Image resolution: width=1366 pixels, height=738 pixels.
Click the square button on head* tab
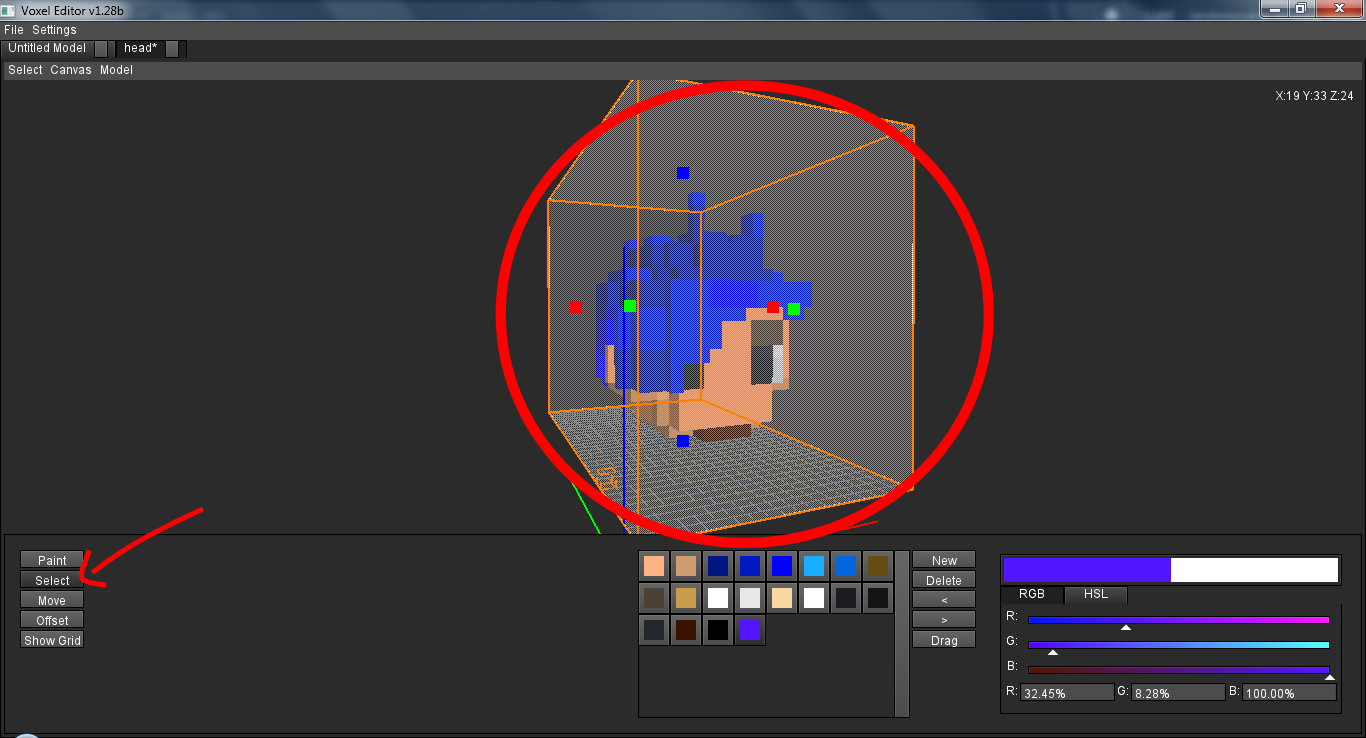pyautogui.click(x=172, y=48)
